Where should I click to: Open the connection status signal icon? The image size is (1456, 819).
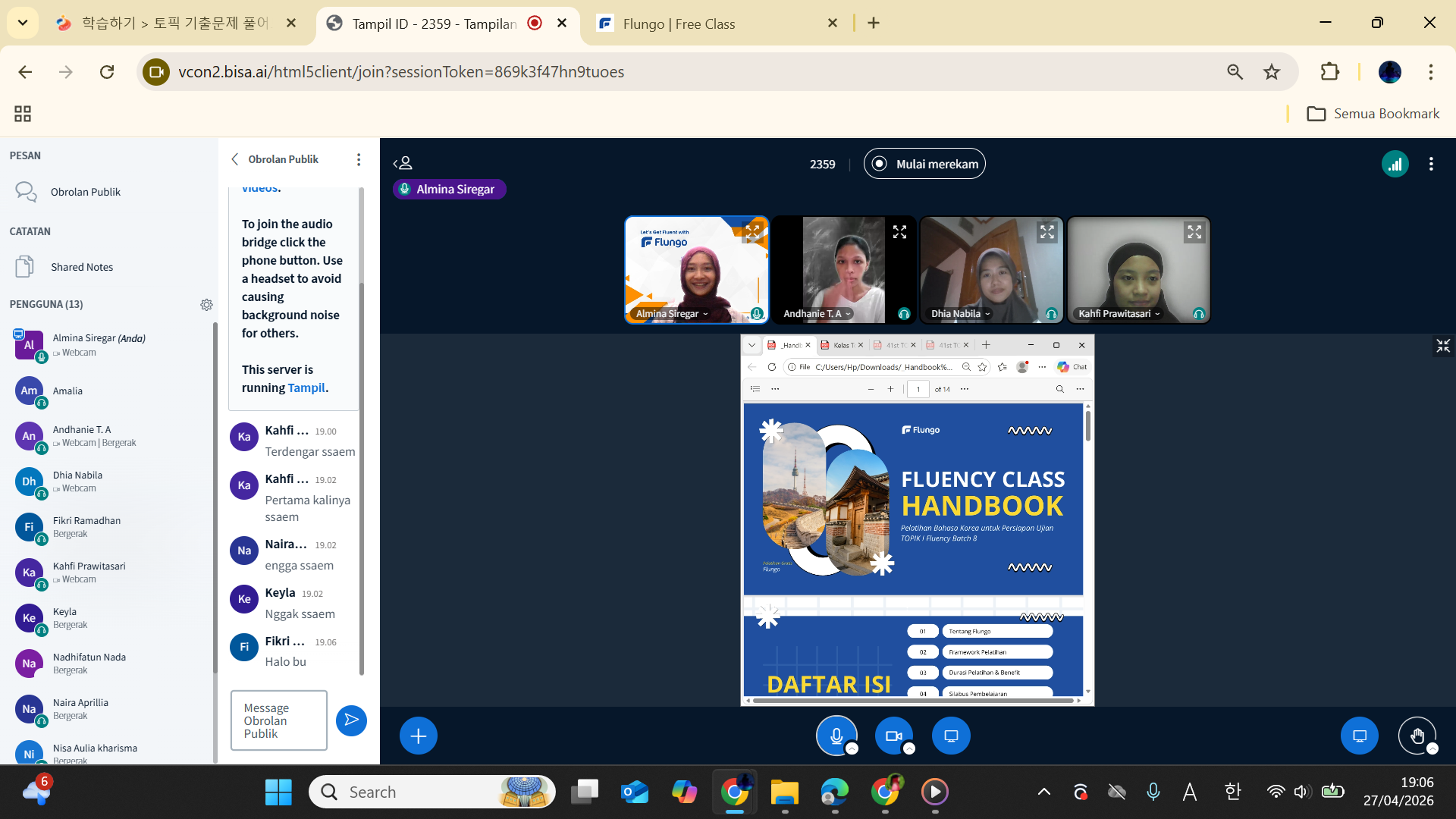point(1395,164)
